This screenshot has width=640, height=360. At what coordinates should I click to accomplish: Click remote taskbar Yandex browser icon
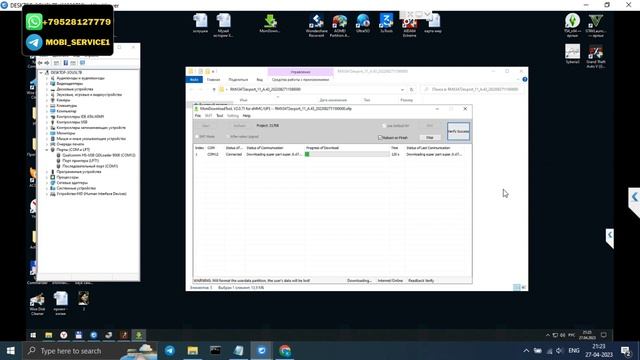click(64, 335)
